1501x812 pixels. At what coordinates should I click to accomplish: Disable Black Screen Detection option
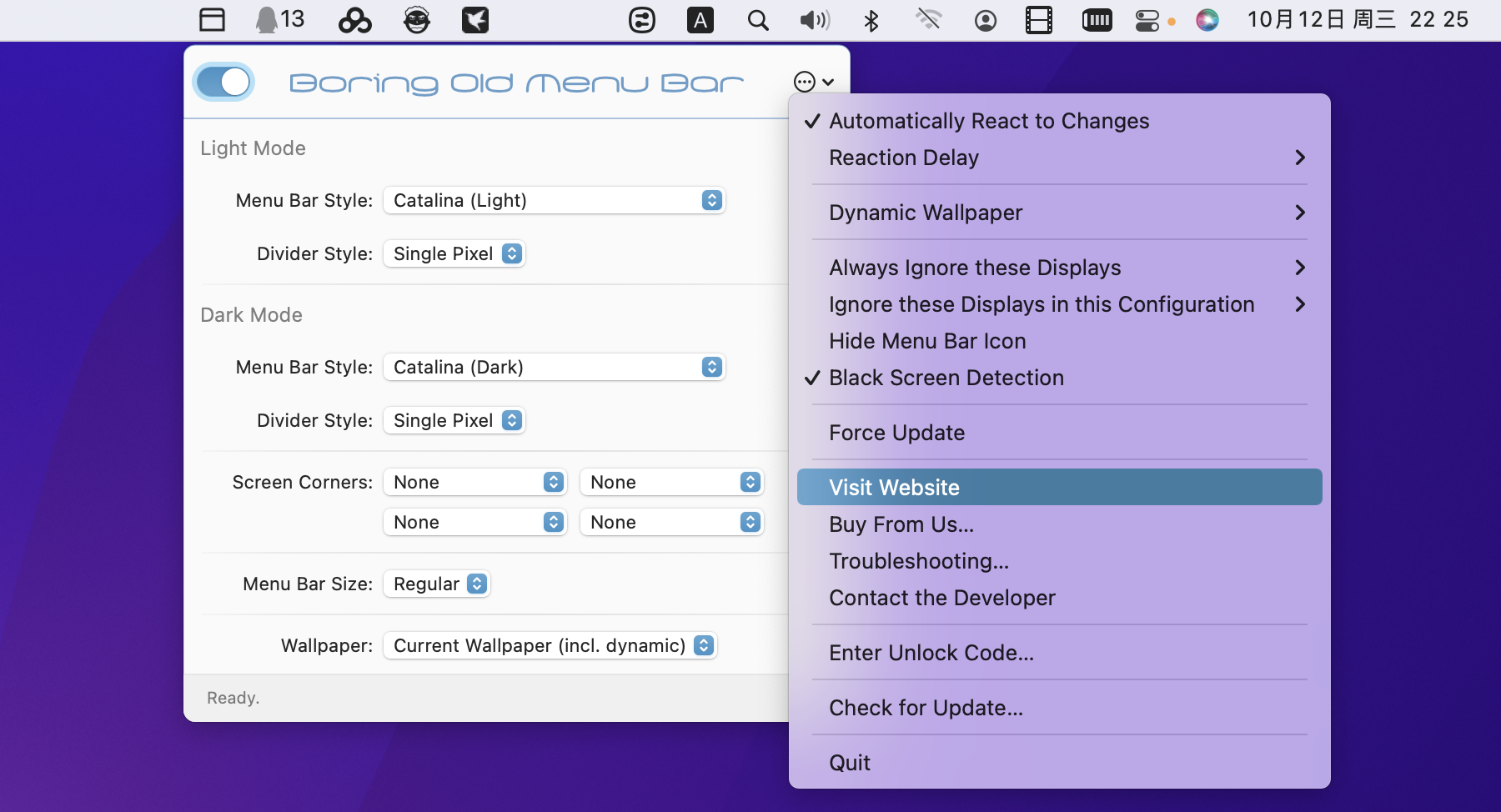tap(946, 378)
